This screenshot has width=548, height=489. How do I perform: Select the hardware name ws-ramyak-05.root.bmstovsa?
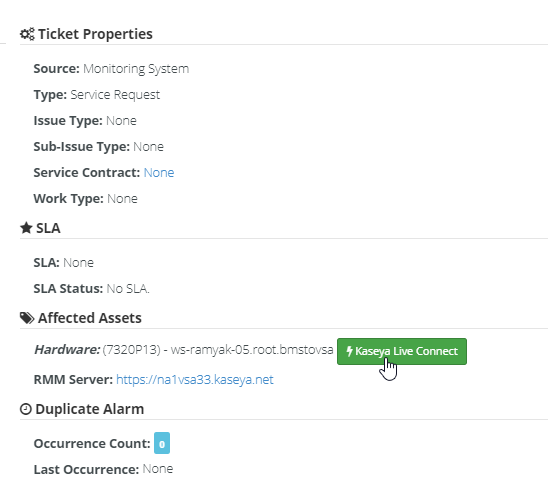(x=252, y=350)
